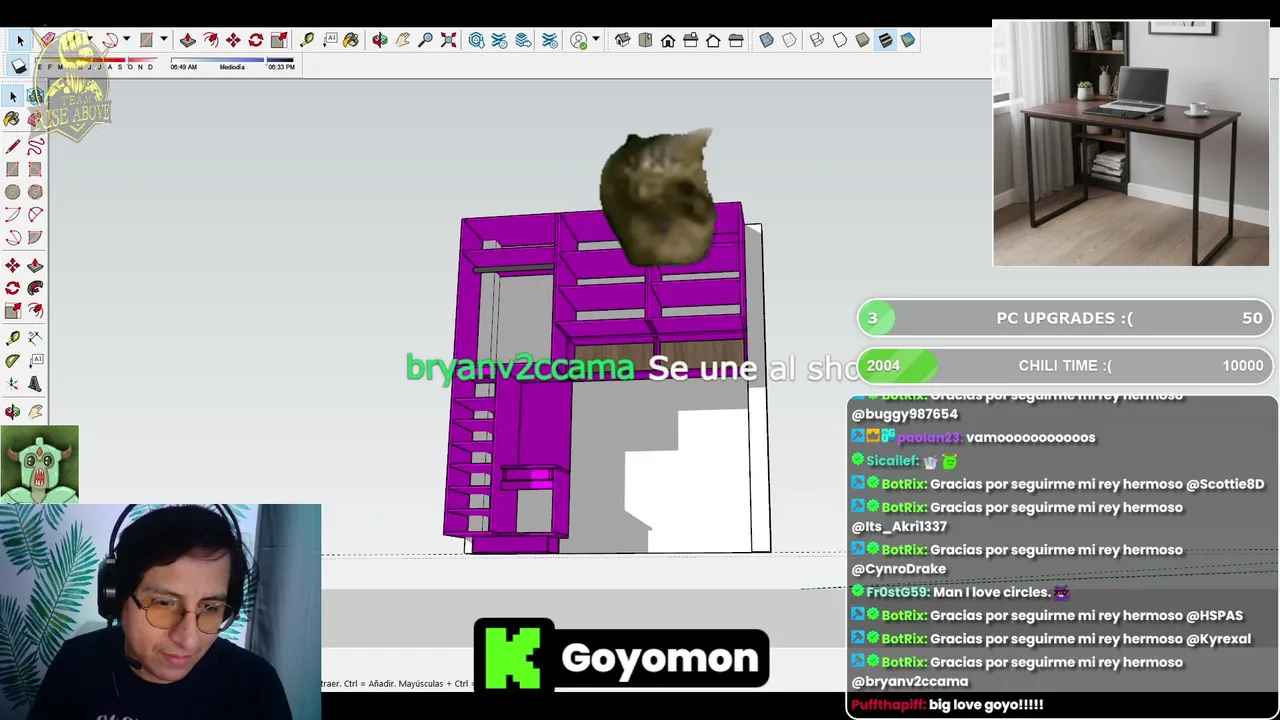Click the @Kyrexal mention in chat
The height and width of the screenshot is (720, 1280).
coord(1218,639)
